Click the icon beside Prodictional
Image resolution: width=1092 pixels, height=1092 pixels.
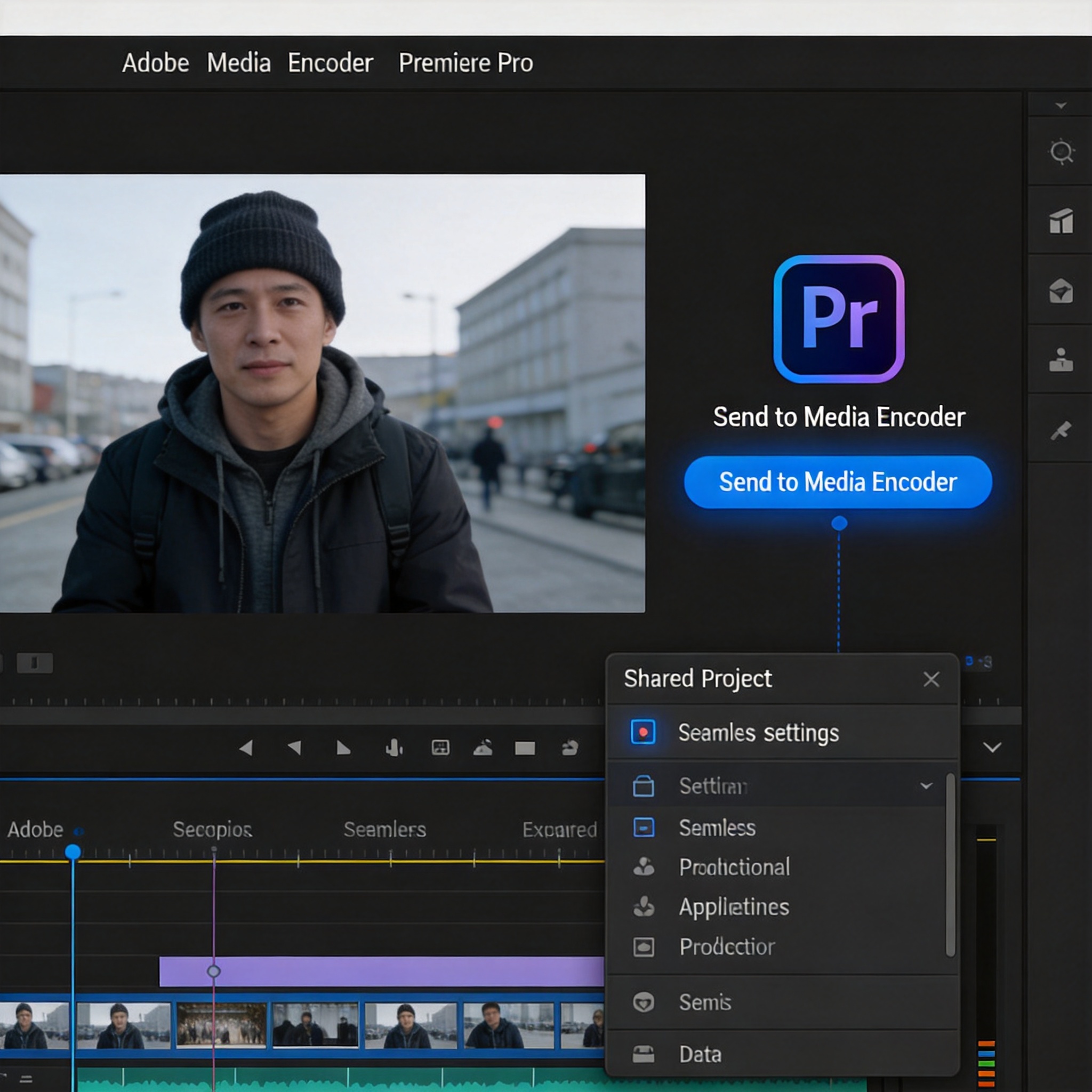point(644,867)
